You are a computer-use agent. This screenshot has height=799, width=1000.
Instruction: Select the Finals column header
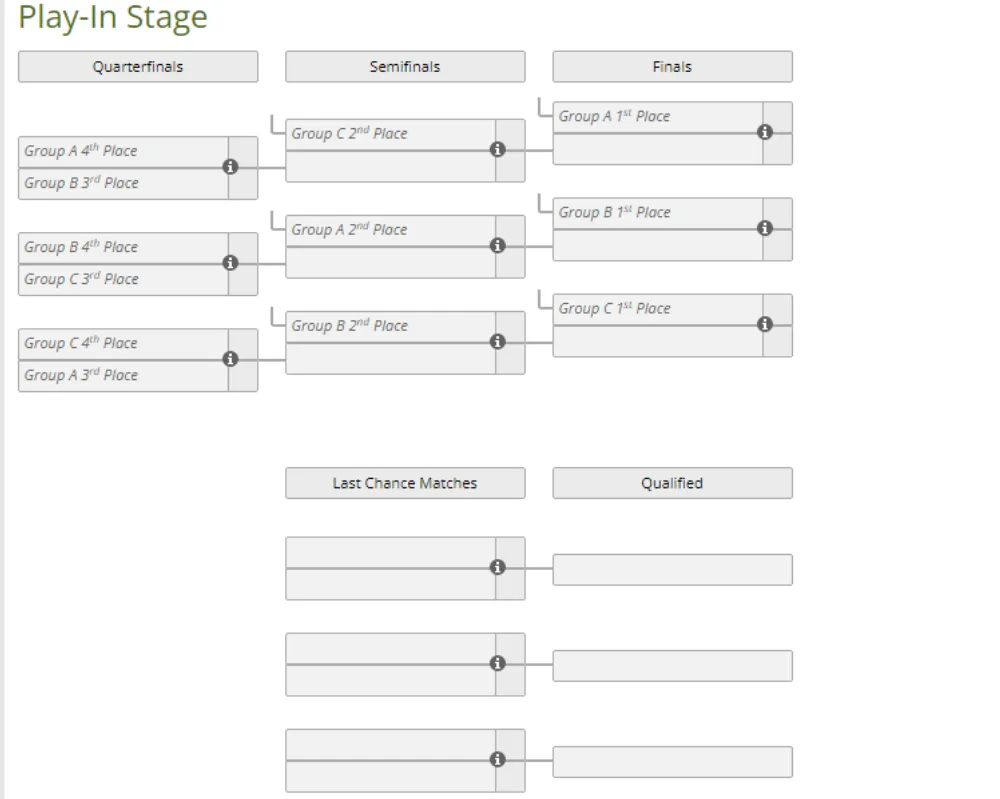(672, 67)
